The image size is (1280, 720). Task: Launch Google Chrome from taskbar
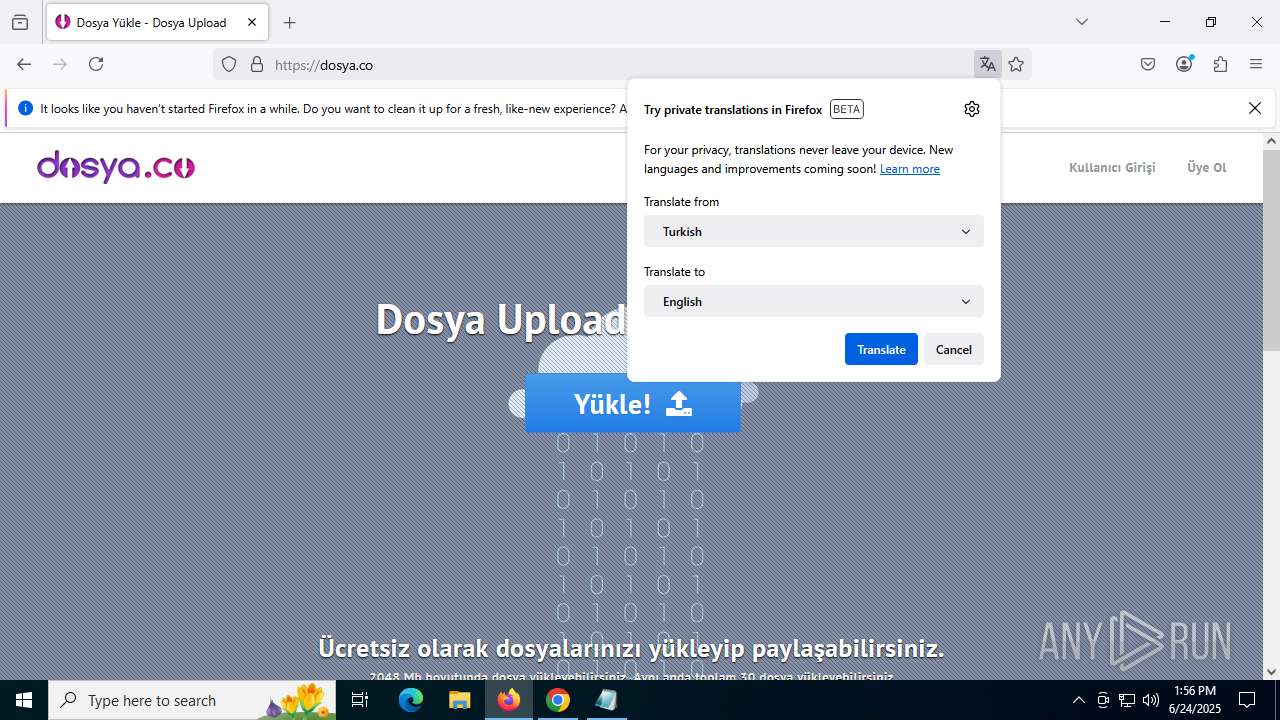tap(558, 700)
